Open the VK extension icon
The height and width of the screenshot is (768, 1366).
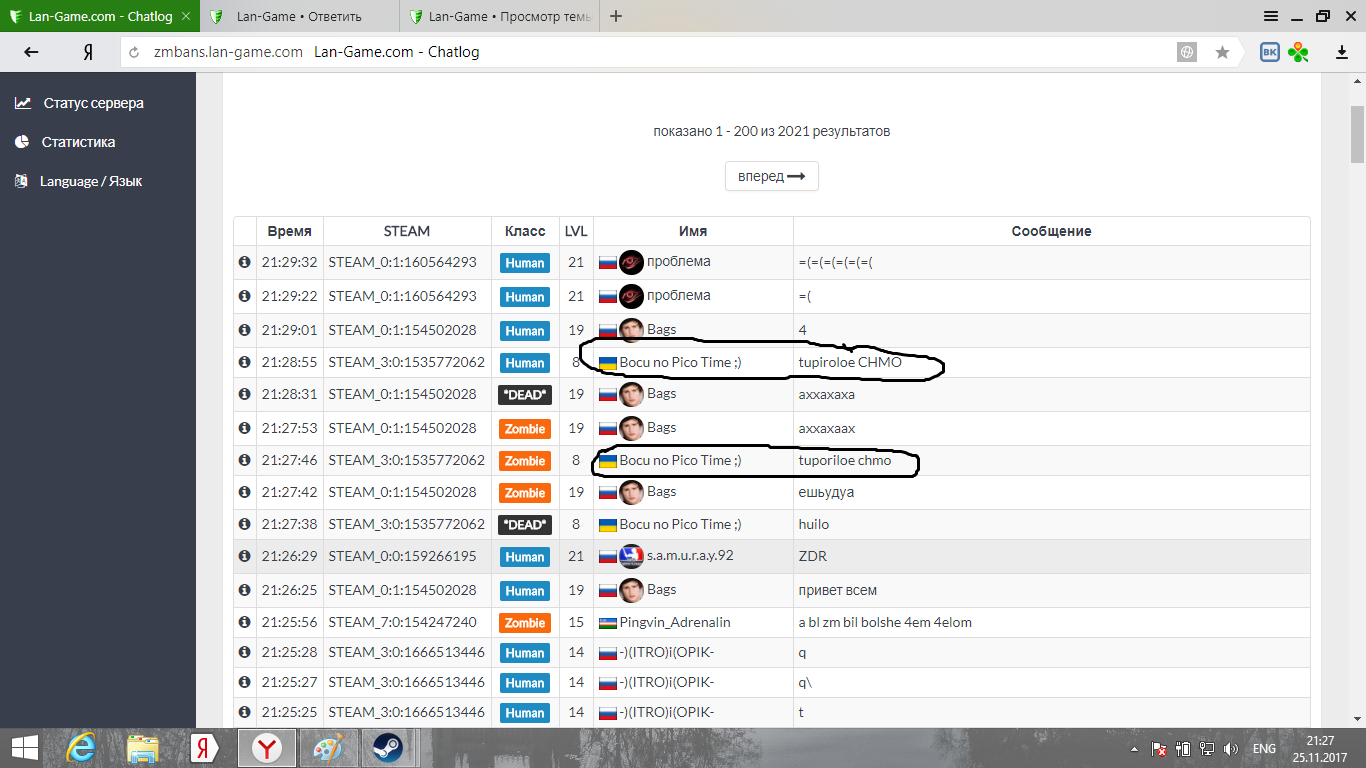[x=1269, y=53]
